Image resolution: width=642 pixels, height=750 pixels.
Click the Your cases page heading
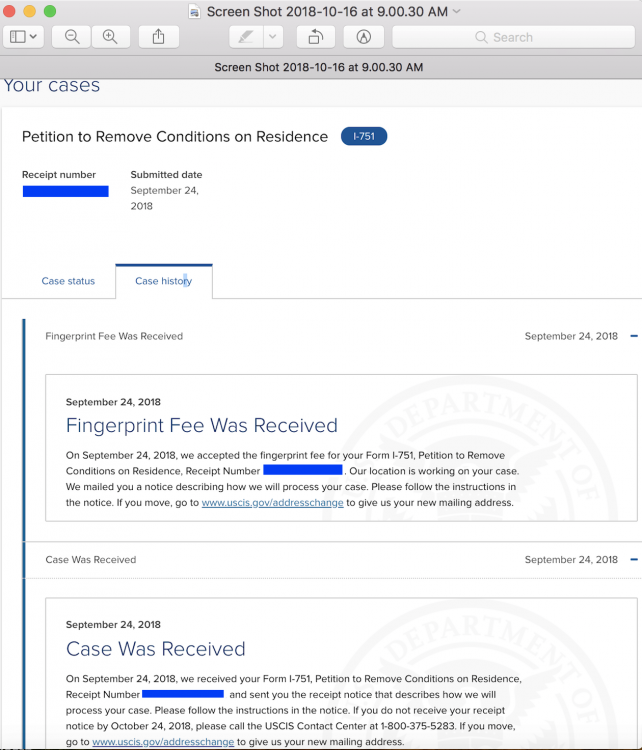coord(52,85)
